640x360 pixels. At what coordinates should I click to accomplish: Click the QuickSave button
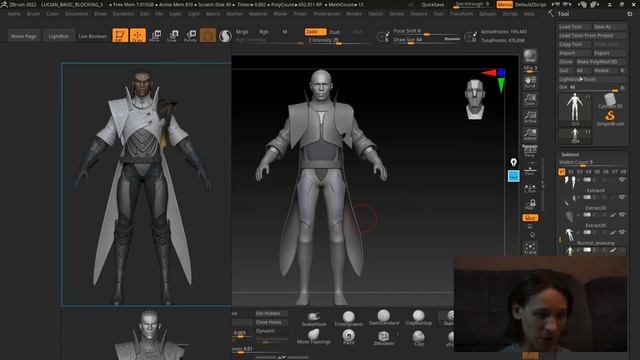[433, 4]
